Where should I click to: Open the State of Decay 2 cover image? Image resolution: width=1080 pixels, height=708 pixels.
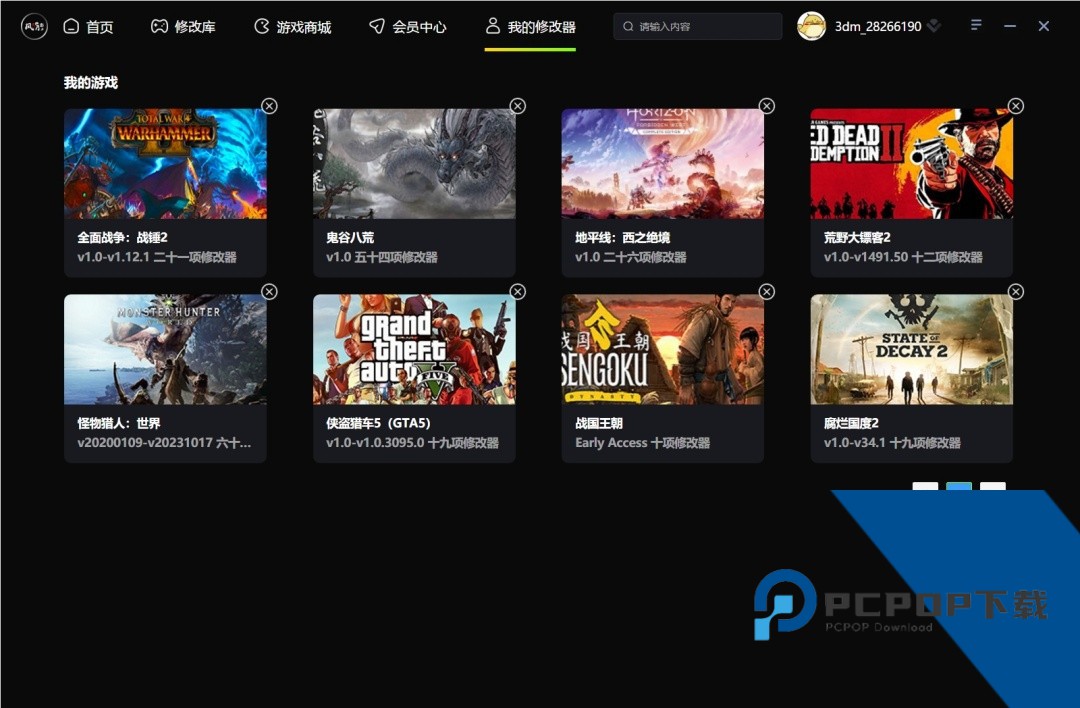[x=911, y=349]
